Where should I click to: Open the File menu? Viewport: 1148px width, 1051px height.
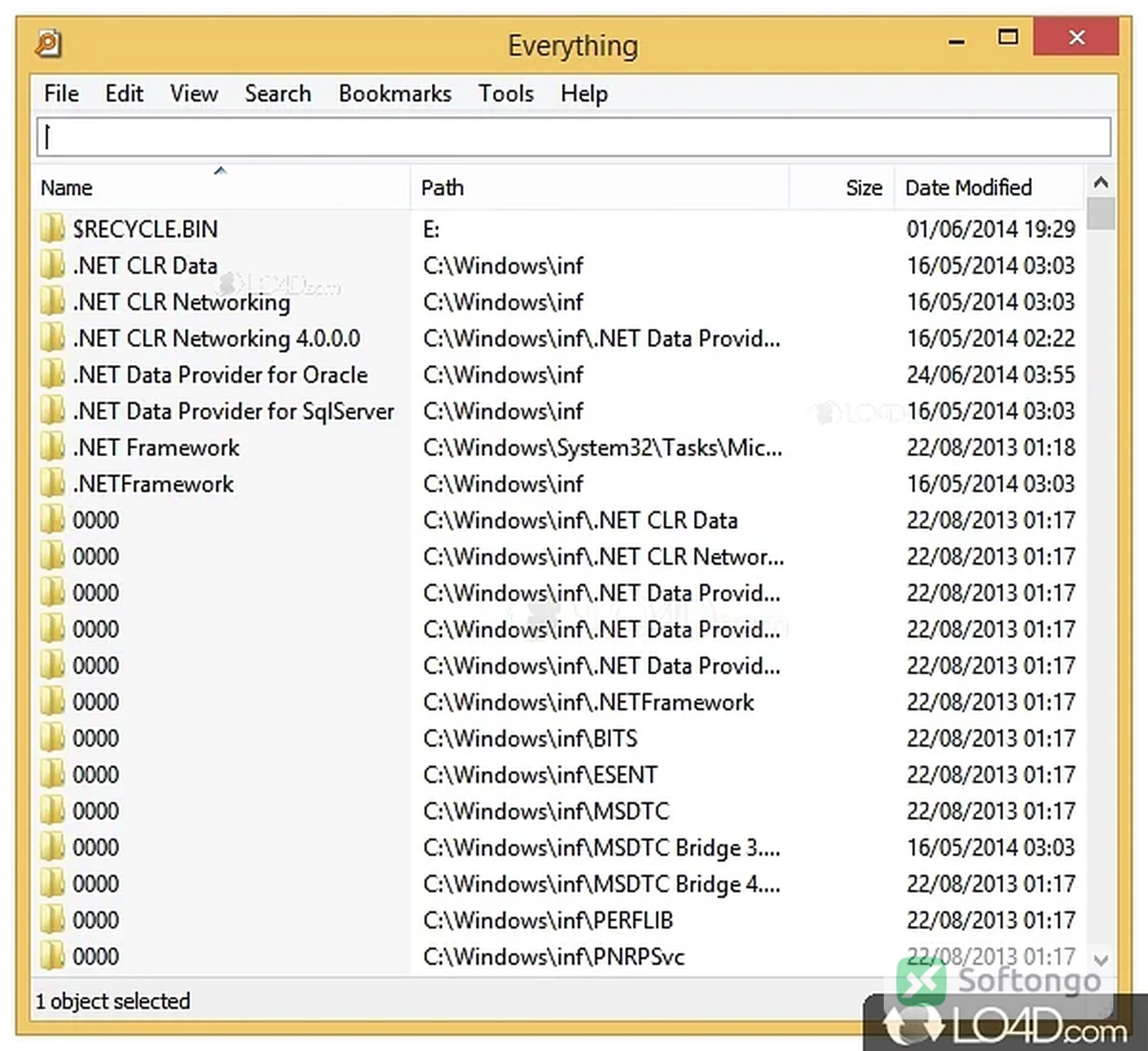(x=62, y=94)
